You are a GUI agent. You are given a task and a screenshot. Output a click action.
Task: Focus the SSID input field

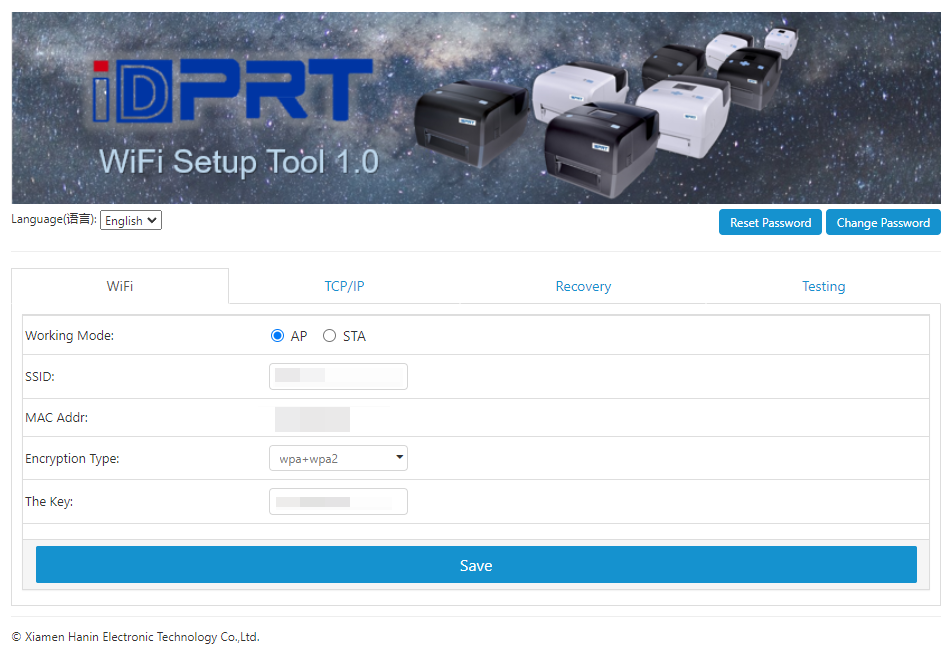(x=338, y=376)
